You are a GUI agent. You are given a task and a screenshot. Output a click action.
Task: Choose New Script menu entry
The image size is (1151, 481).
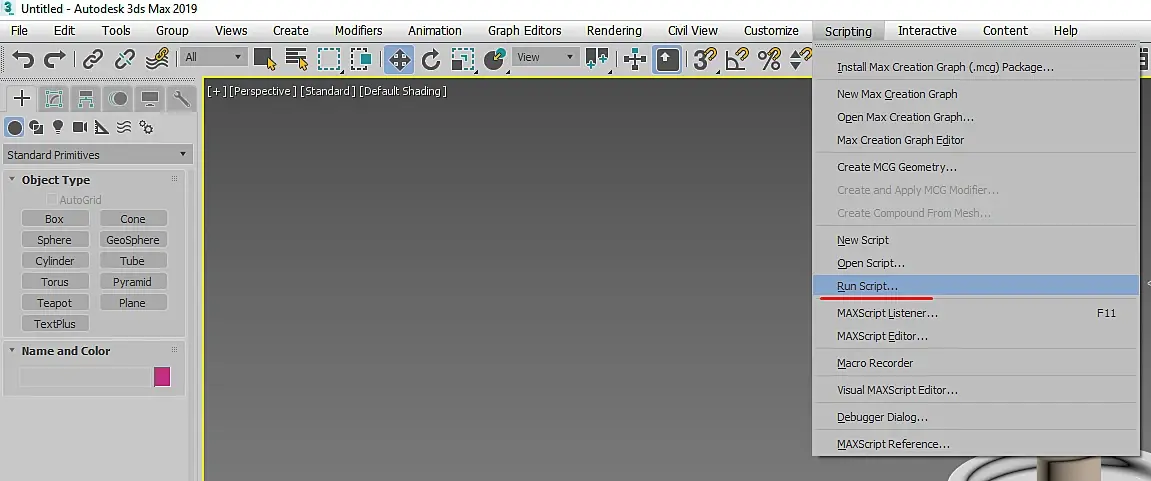[x=978, y=240]
